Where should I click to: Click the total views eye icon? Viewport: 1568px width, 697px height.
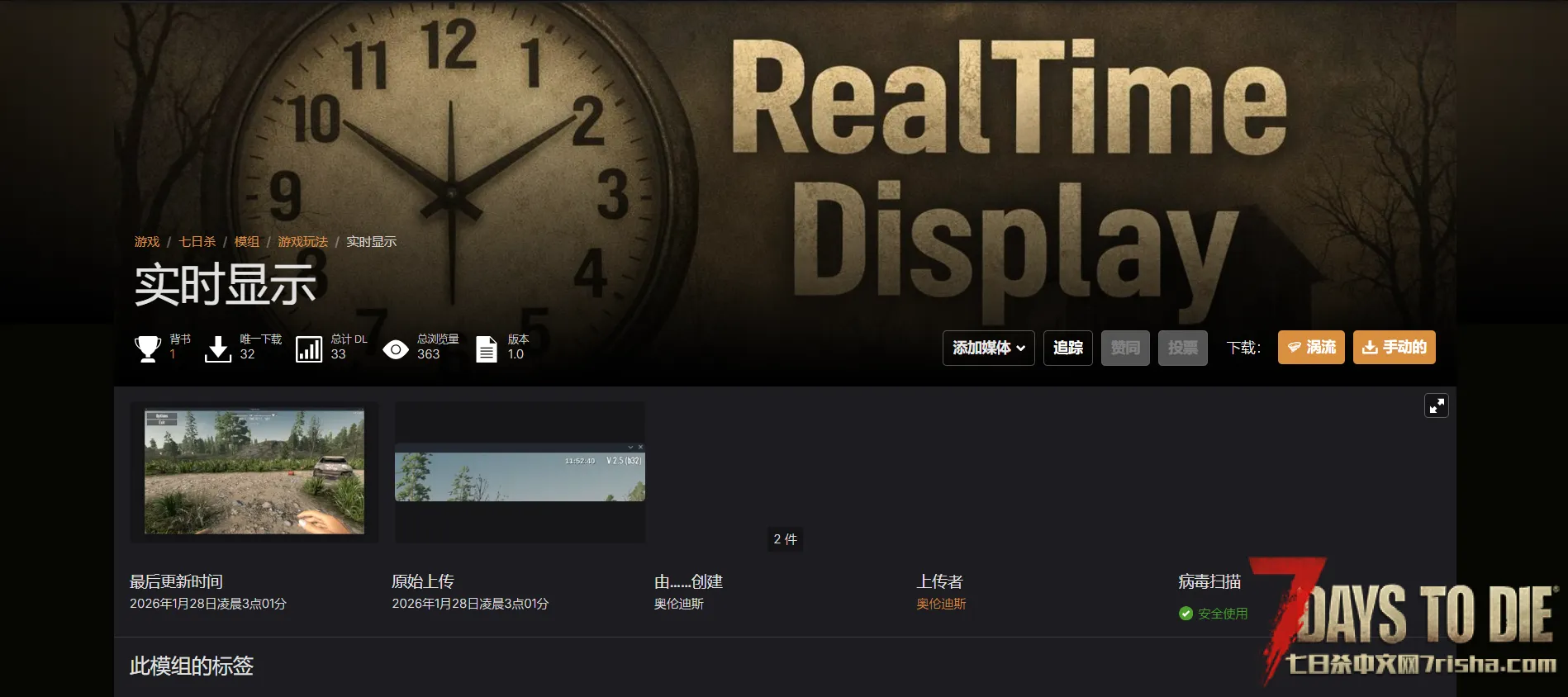tap(396, 349)
